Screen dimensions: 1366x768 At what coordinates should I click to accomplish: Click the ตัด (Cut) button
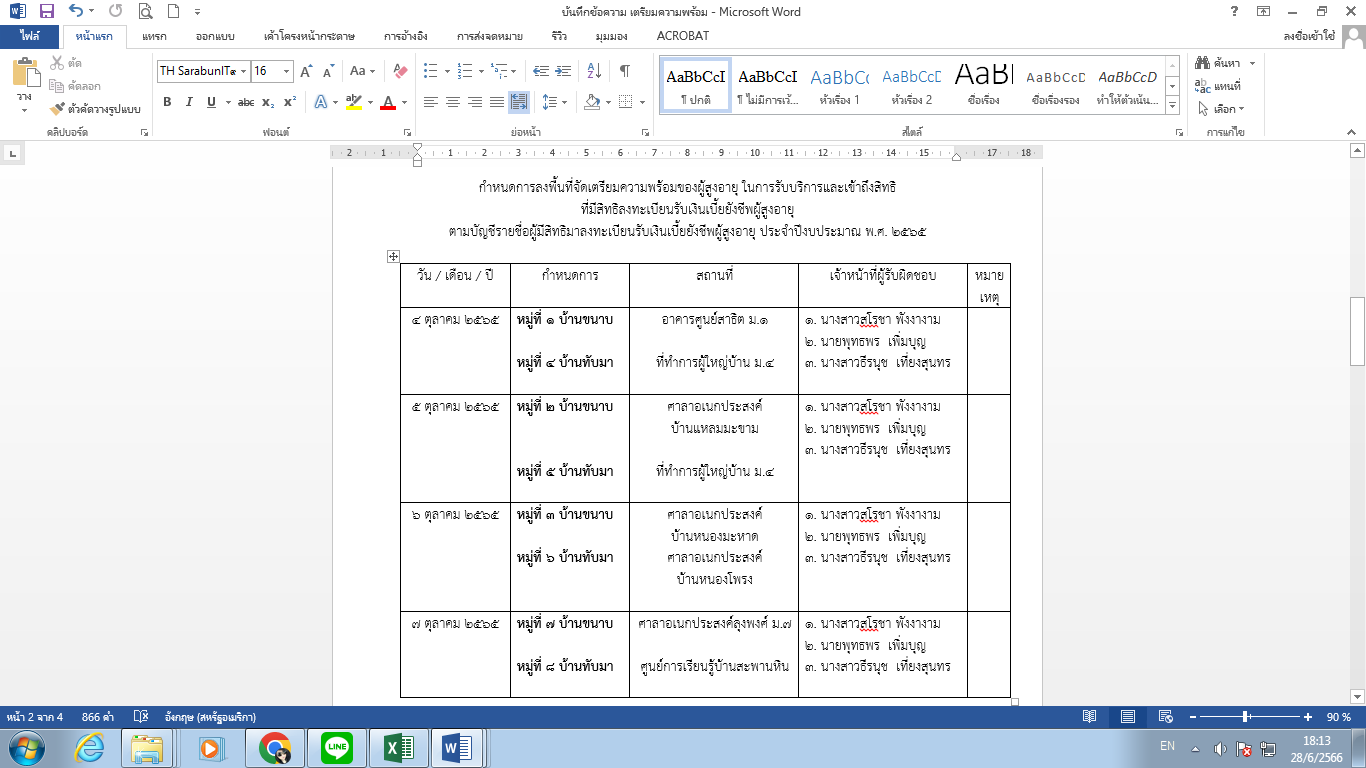point(66,63)
